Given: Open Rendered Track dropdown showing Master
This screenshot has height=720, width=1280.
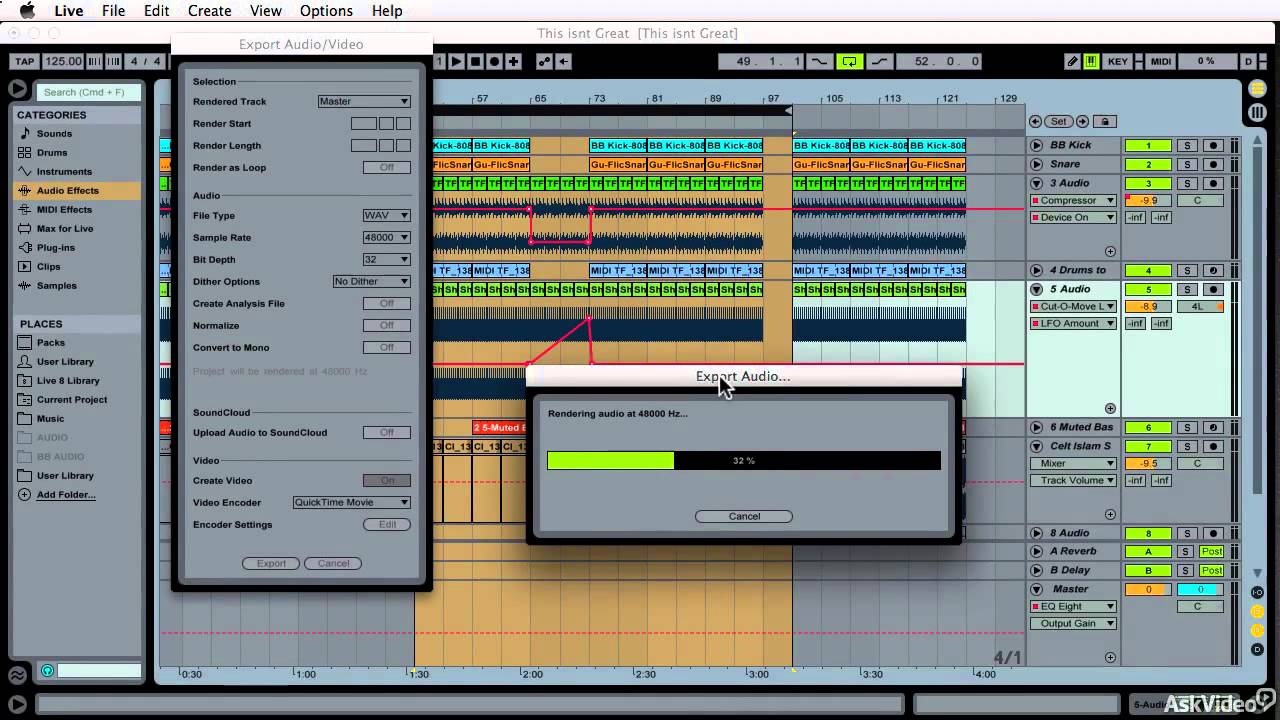Looking at the screenshot, I should point(364,101).
